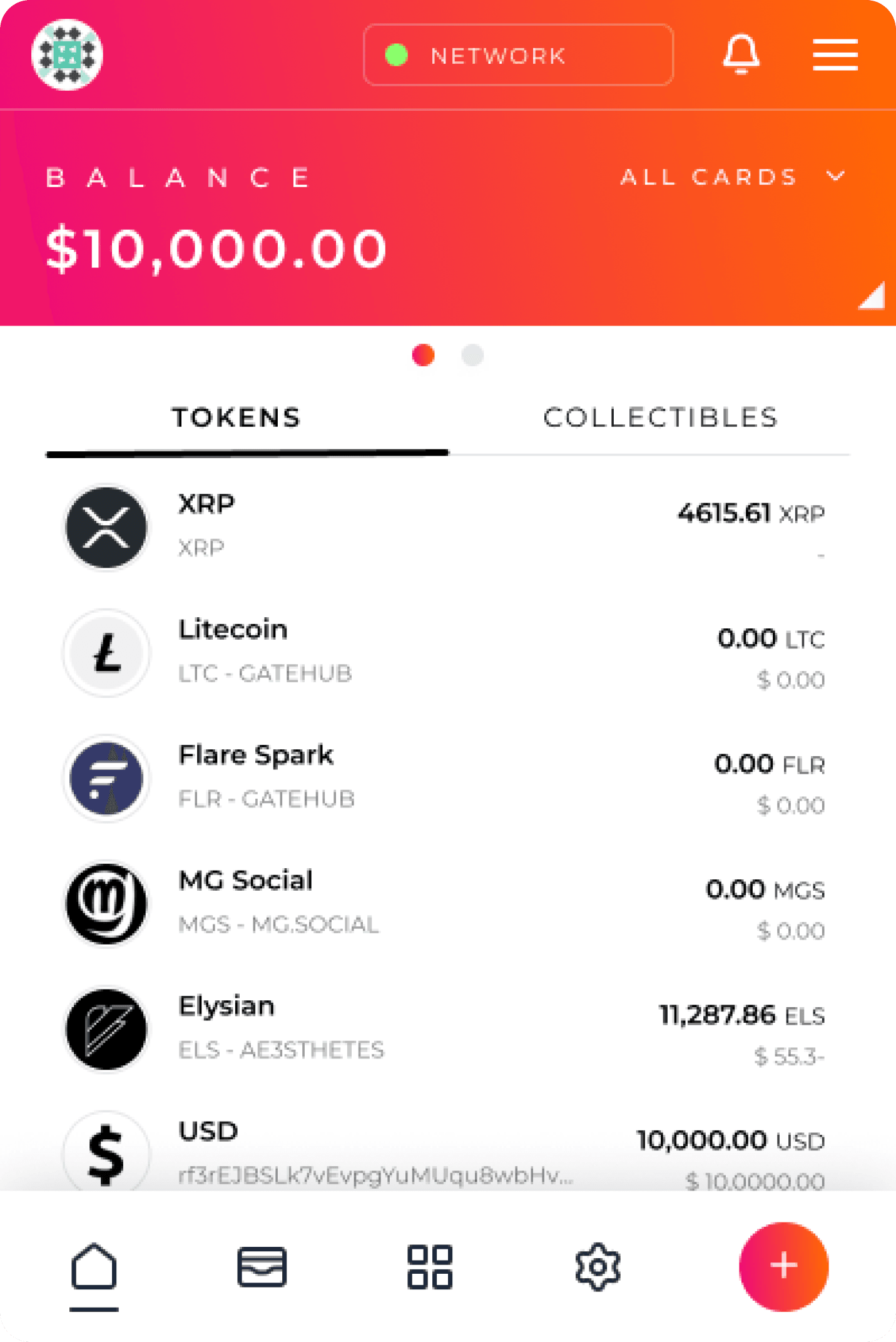Open the NETWORK selector
Screen dimensions: 896x1342
pyautogui.click(x=518, y=55)
